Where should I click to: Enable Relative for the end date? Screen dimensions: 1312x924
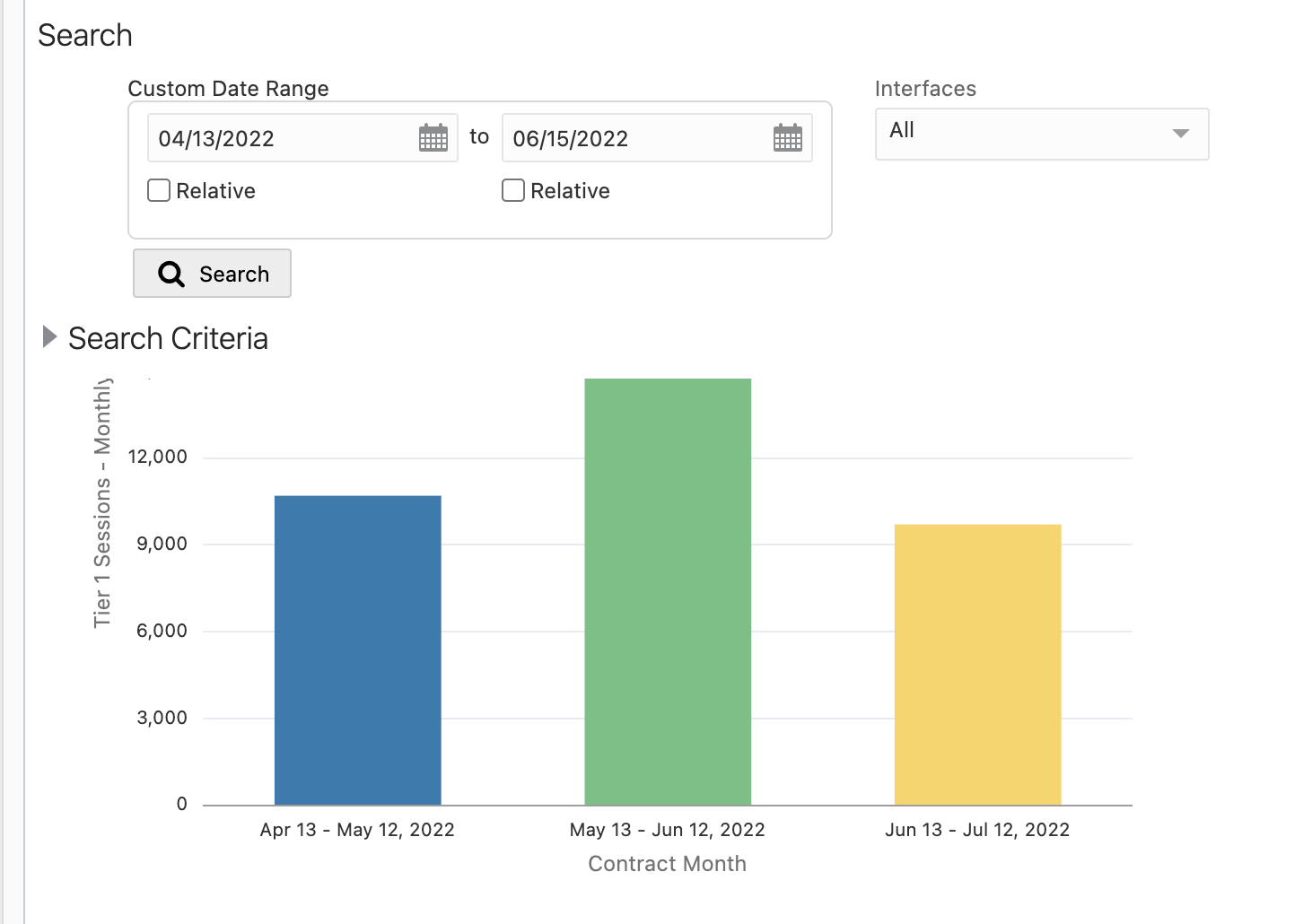pos(513,190)
